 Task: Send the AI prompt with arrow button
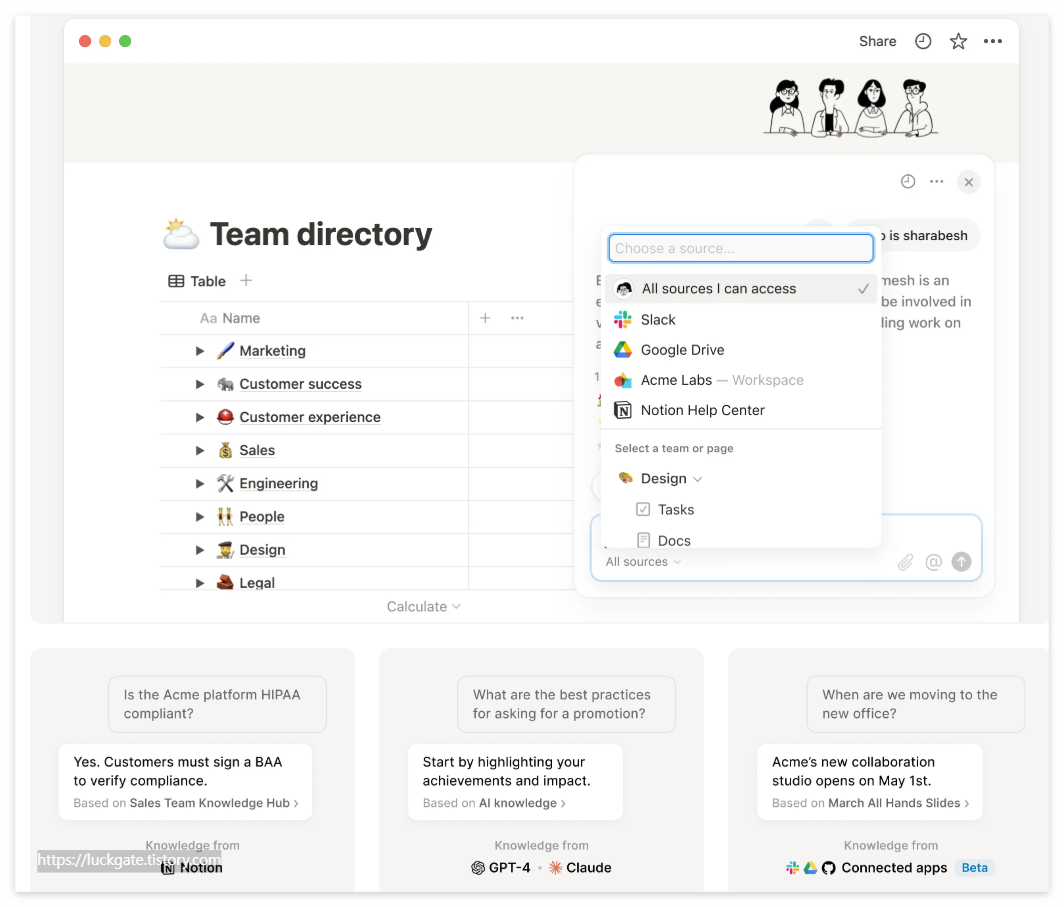962,562
